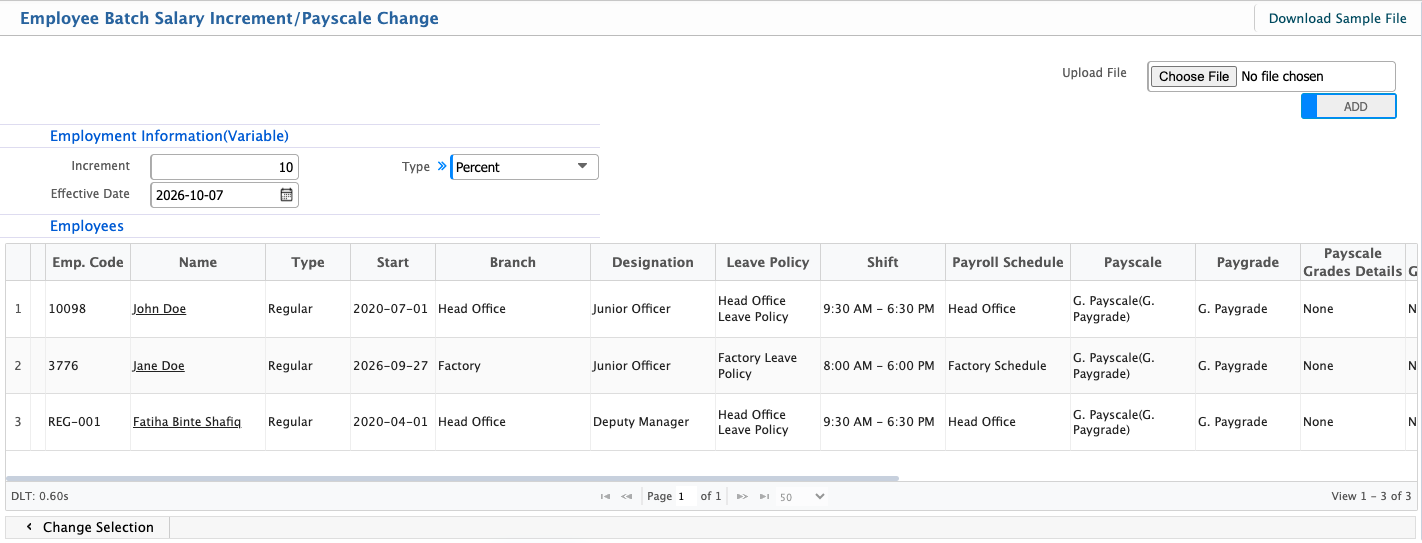Click the Deputy Manager designation cell
Viewport: 1422px width, 543px height.
tap(653, 422)
